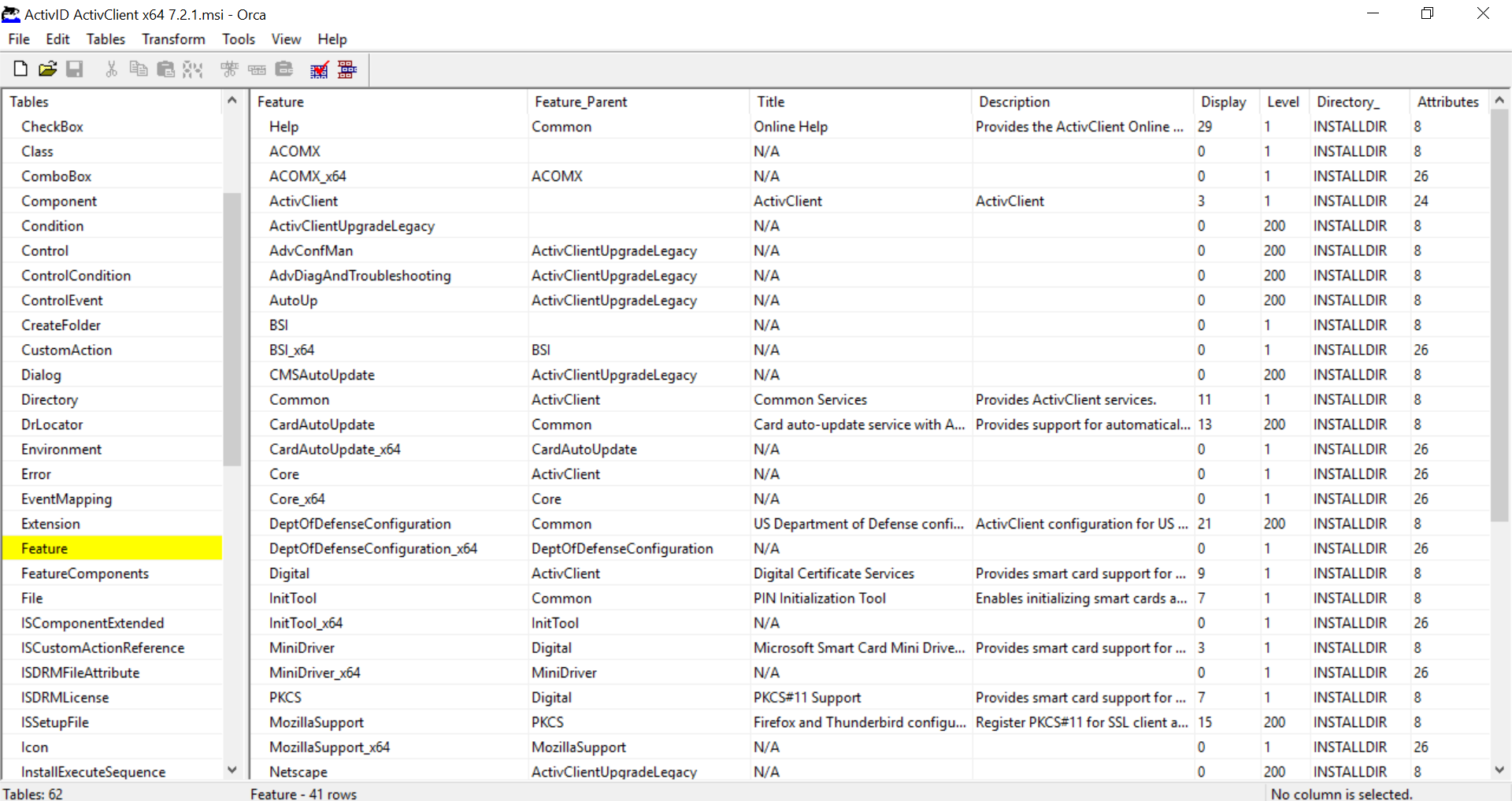
Task: Select the CustomAction table
Action: click(69, 350)
